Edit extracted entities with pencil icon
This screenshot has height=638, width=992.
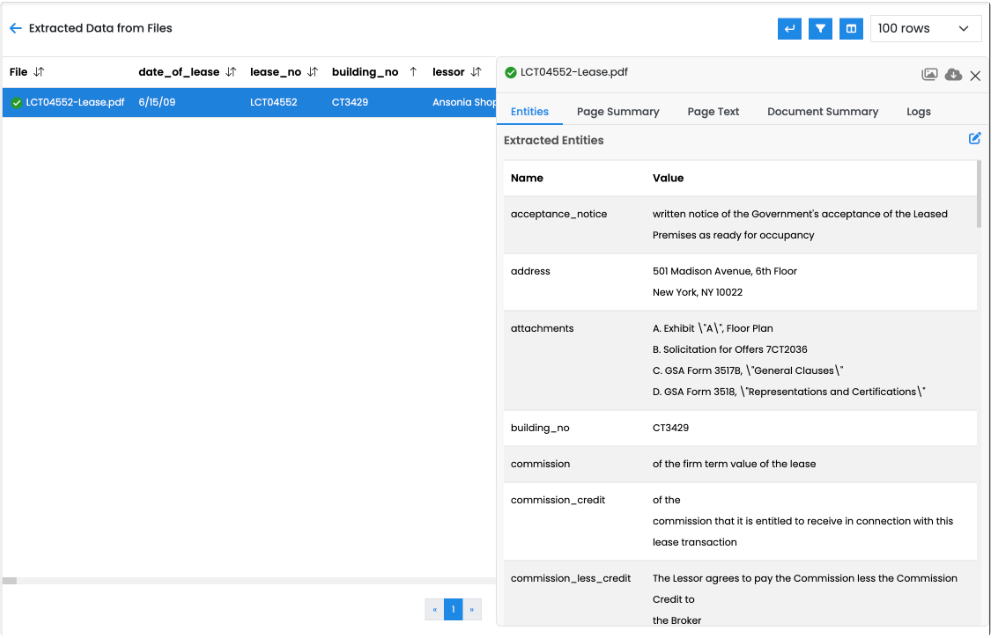coord(974,139)
